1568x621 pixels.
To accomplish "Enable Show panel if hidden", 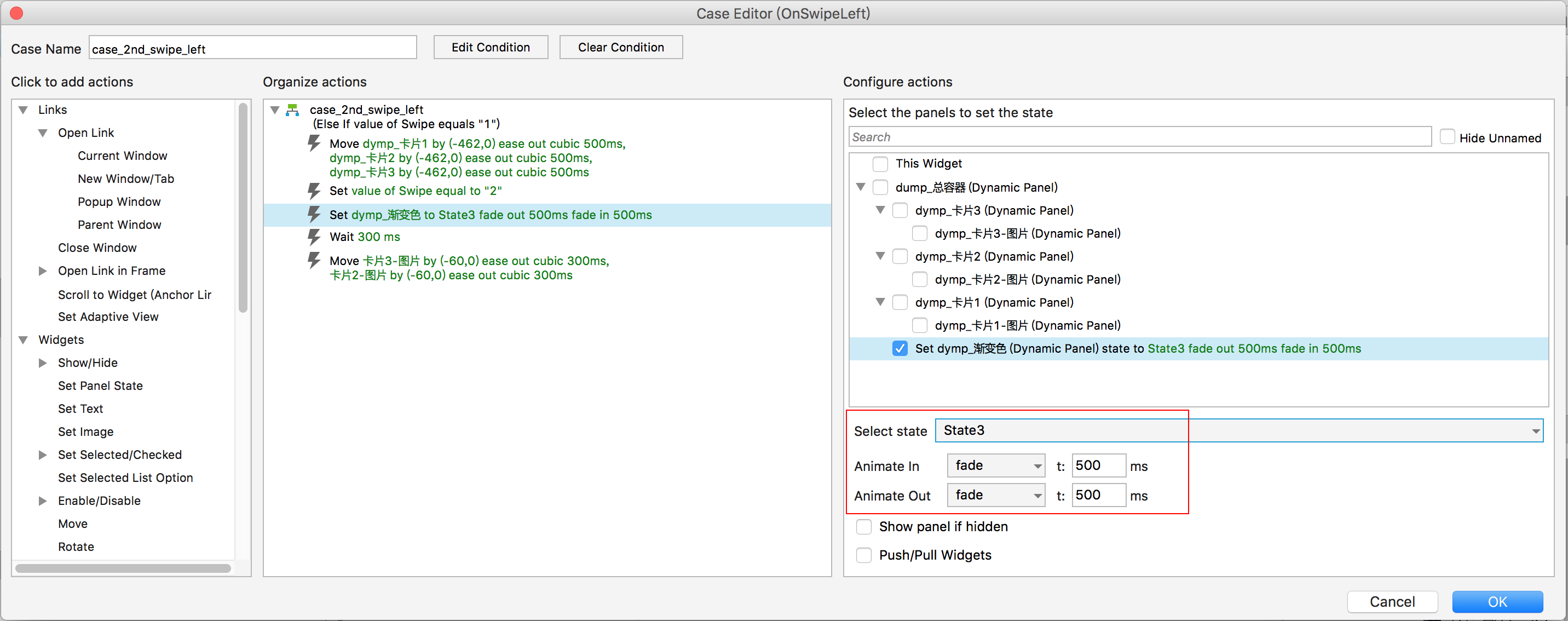I will pos(863,527).
